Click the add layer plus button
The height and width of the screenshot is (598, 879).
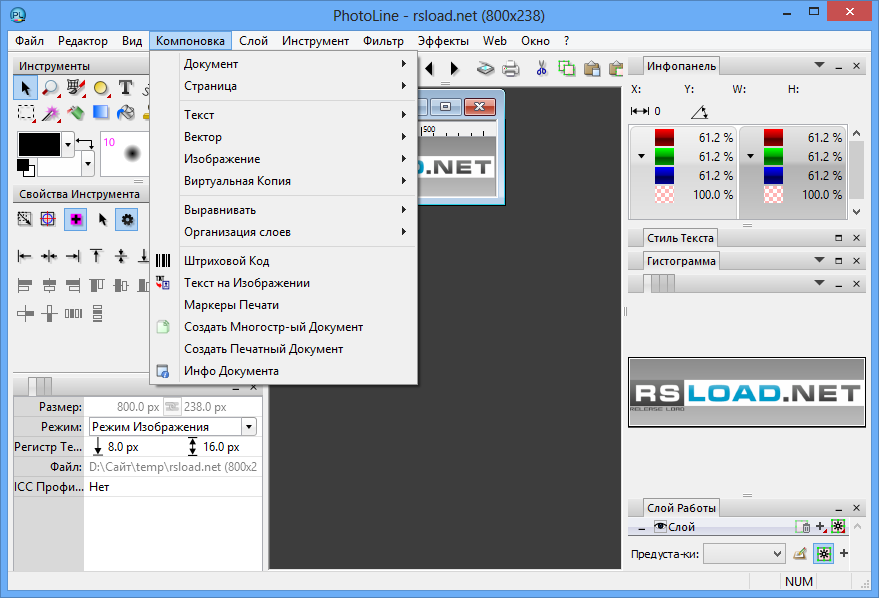[x=819, y=526]
